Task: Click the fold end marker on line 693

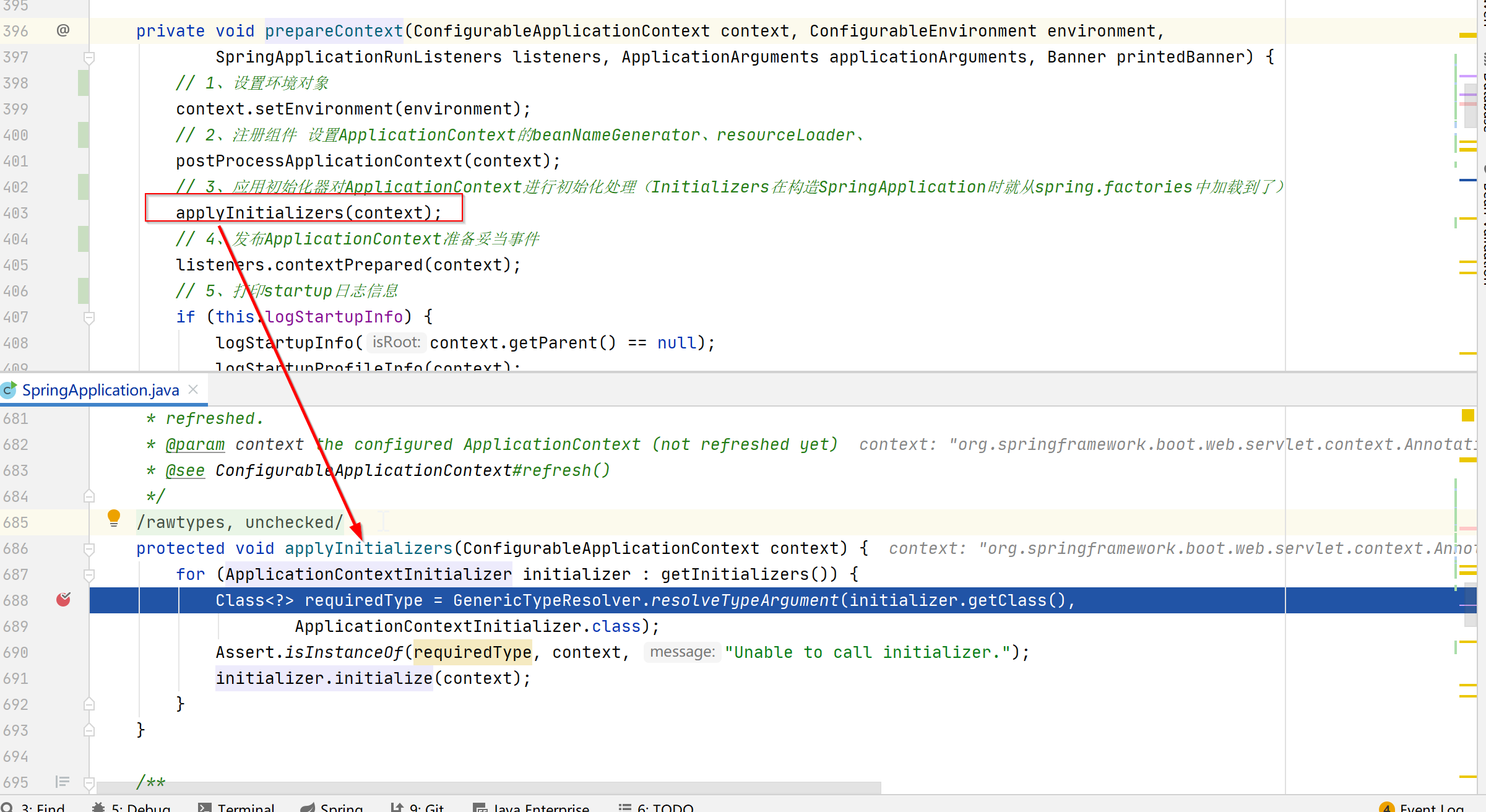Action: 89,730
